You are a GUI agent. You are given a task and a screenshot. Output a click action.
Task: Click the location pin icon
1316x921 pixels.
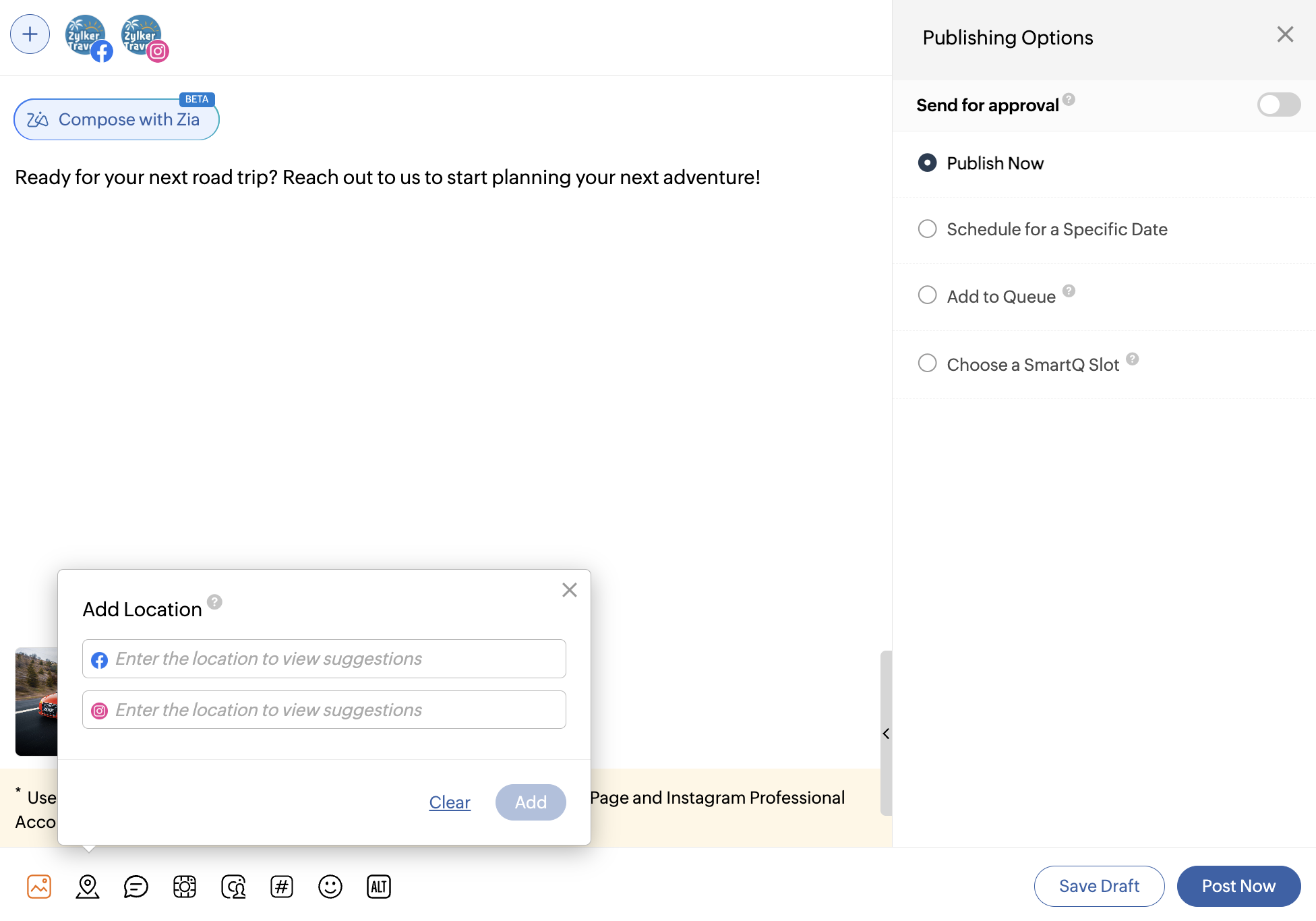[88, 887]
